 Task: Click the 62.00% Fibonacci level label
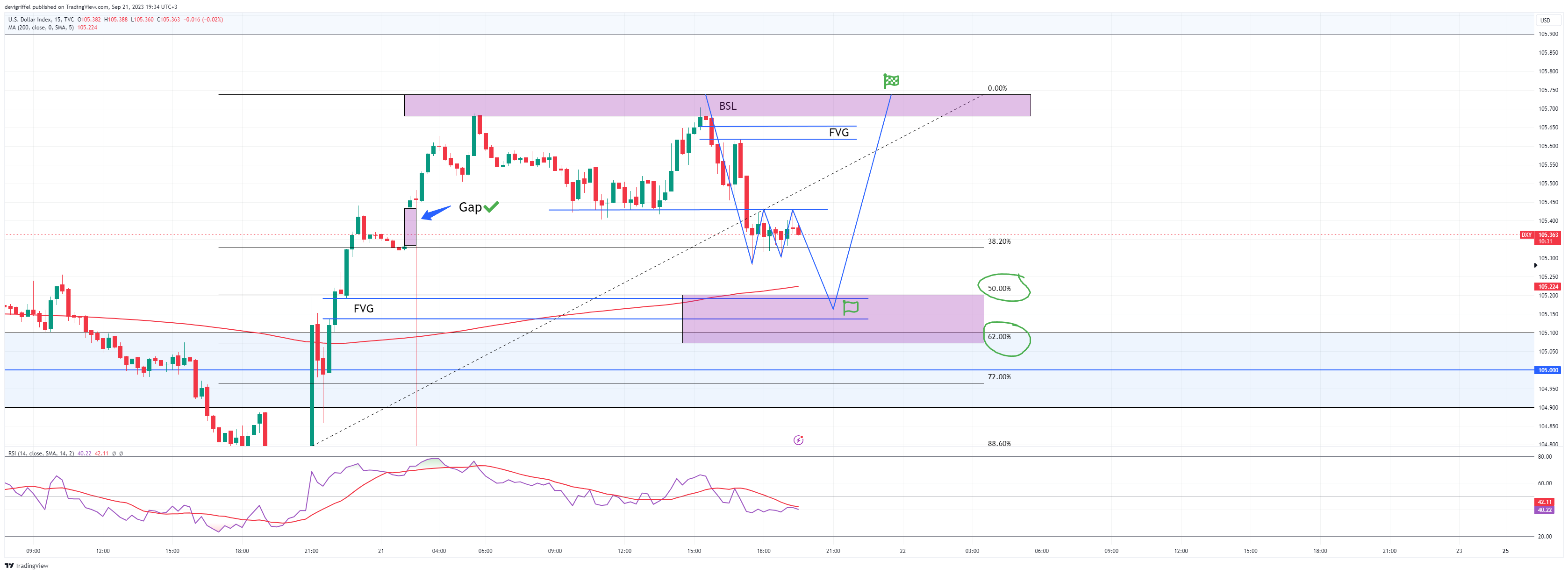(x=999, y=337)
